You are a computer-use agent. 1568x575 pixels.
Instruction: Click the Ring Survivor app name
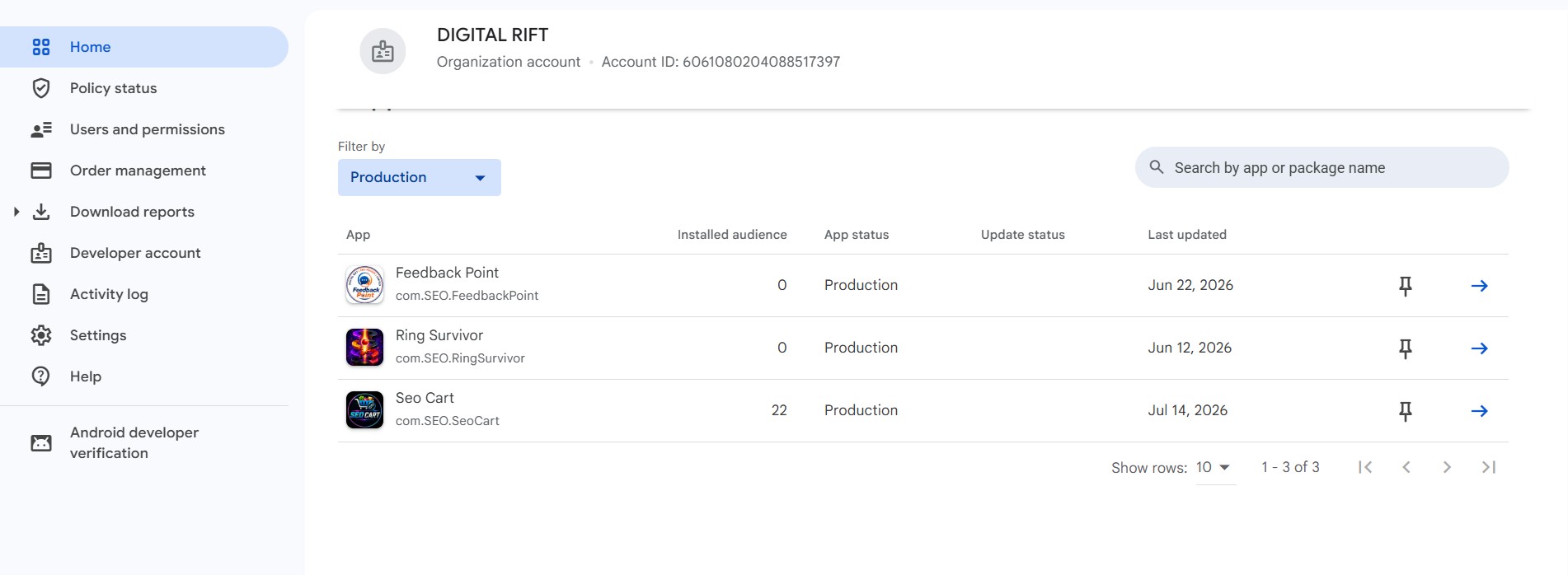coord(439,335)
